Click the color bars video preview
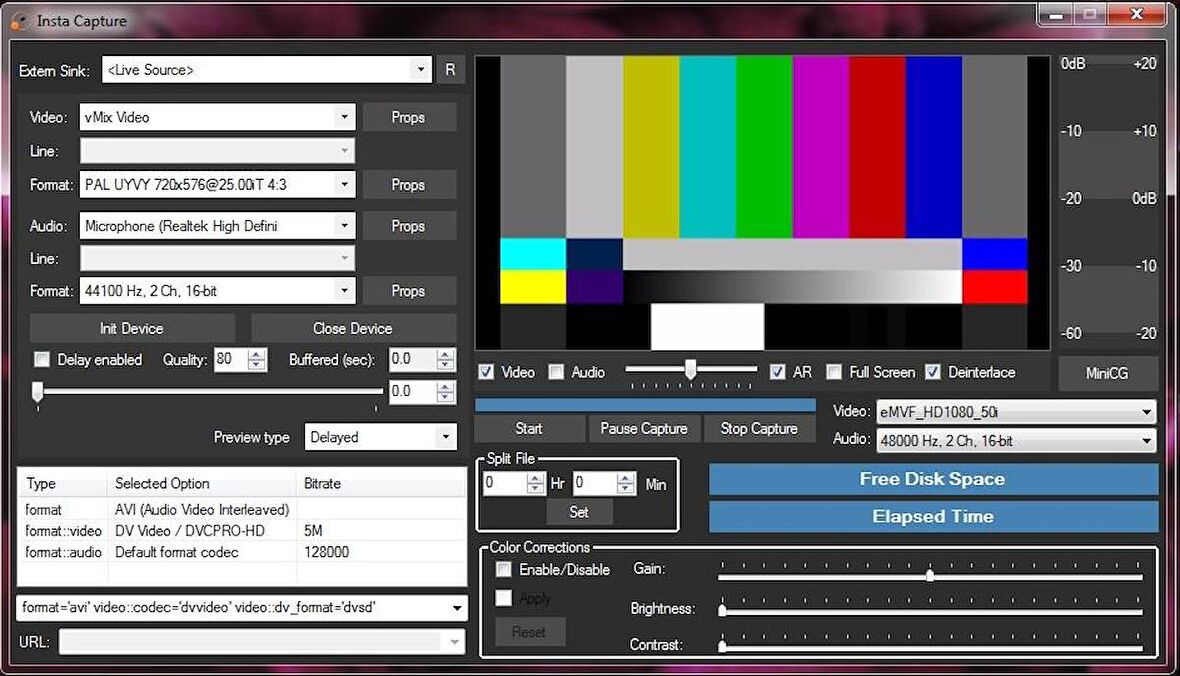The width and height of the screenshot is (1180, 676). click(762, 202)
